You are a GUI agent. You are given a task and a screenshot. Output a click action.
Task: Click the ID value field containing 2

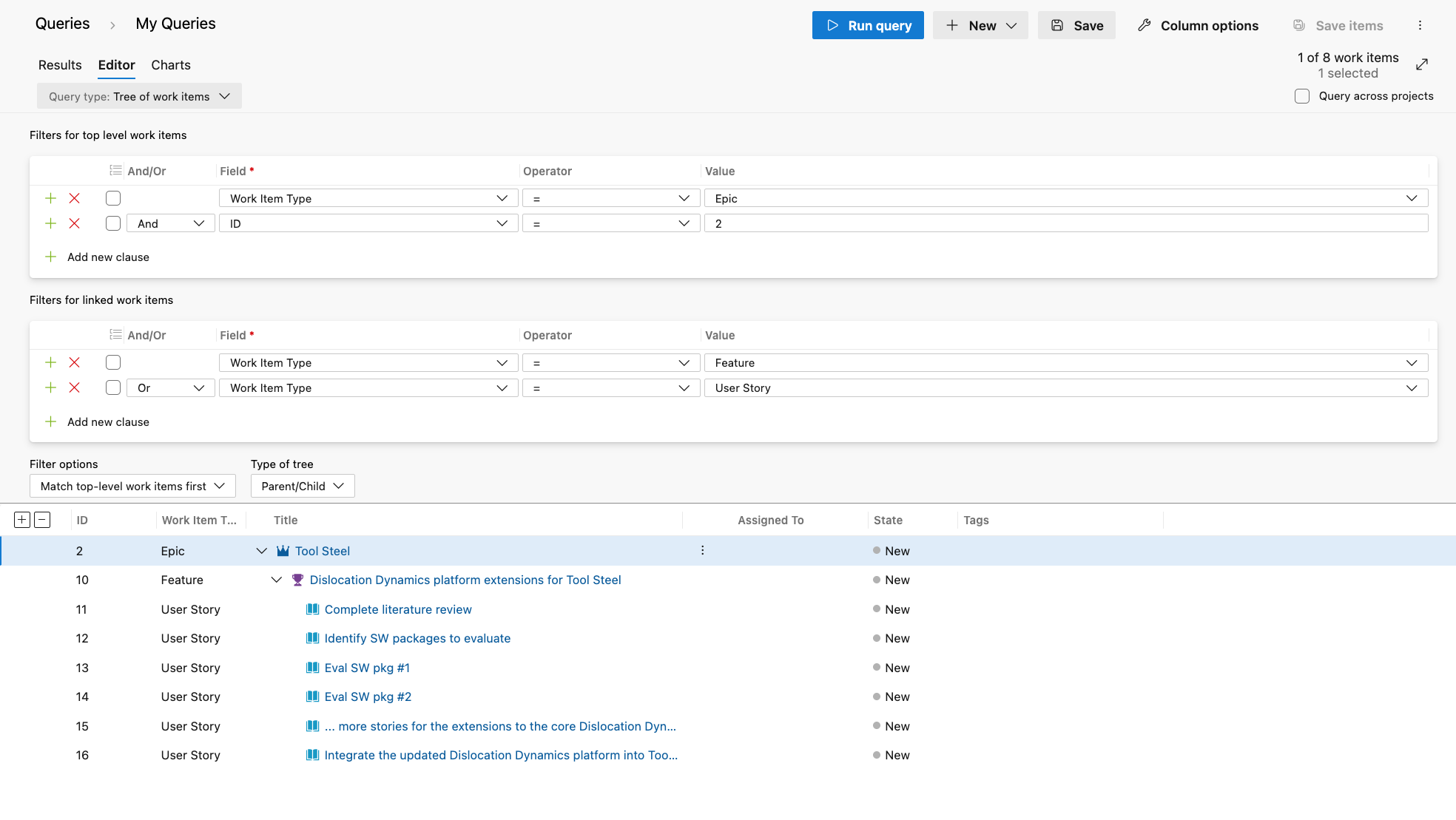(x=1065, y=223)
